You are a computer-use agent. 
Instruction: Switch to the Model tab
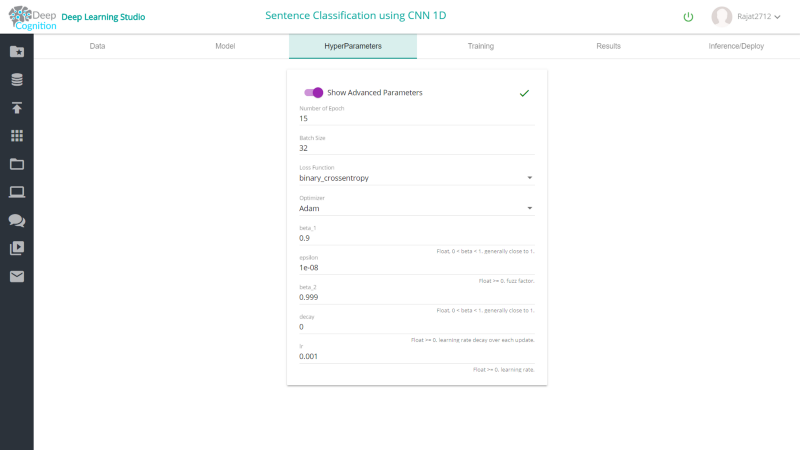click(x=225, y=46)
